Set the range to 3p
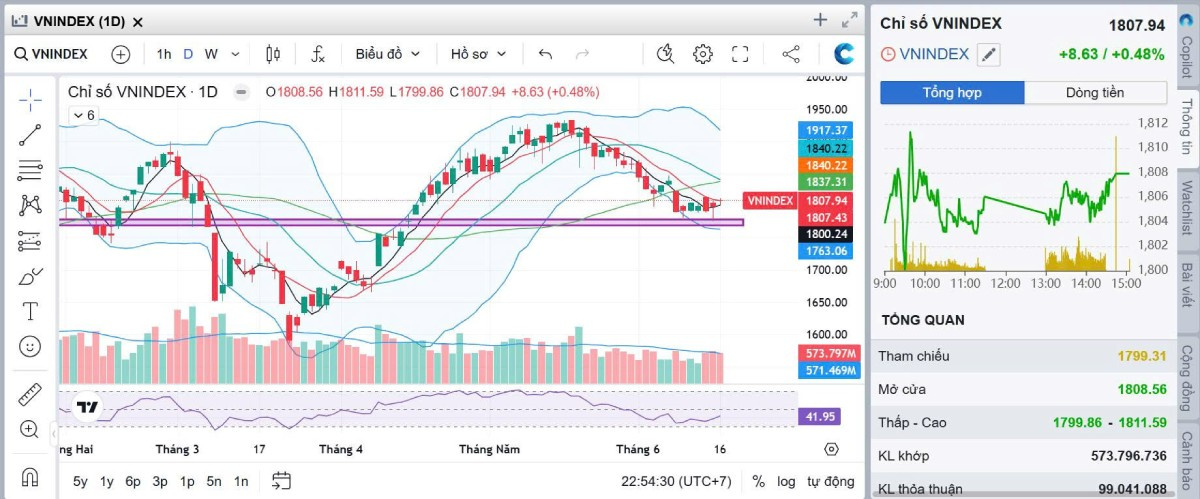Image resolution: width=1200 pixels, height=499 pixels. (160, 481)
